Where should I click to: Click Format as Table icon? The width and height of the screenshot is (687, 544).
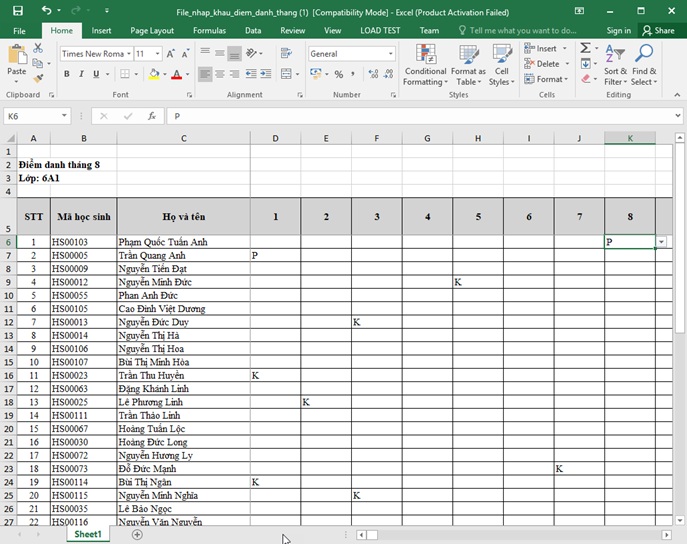(467, 64)
